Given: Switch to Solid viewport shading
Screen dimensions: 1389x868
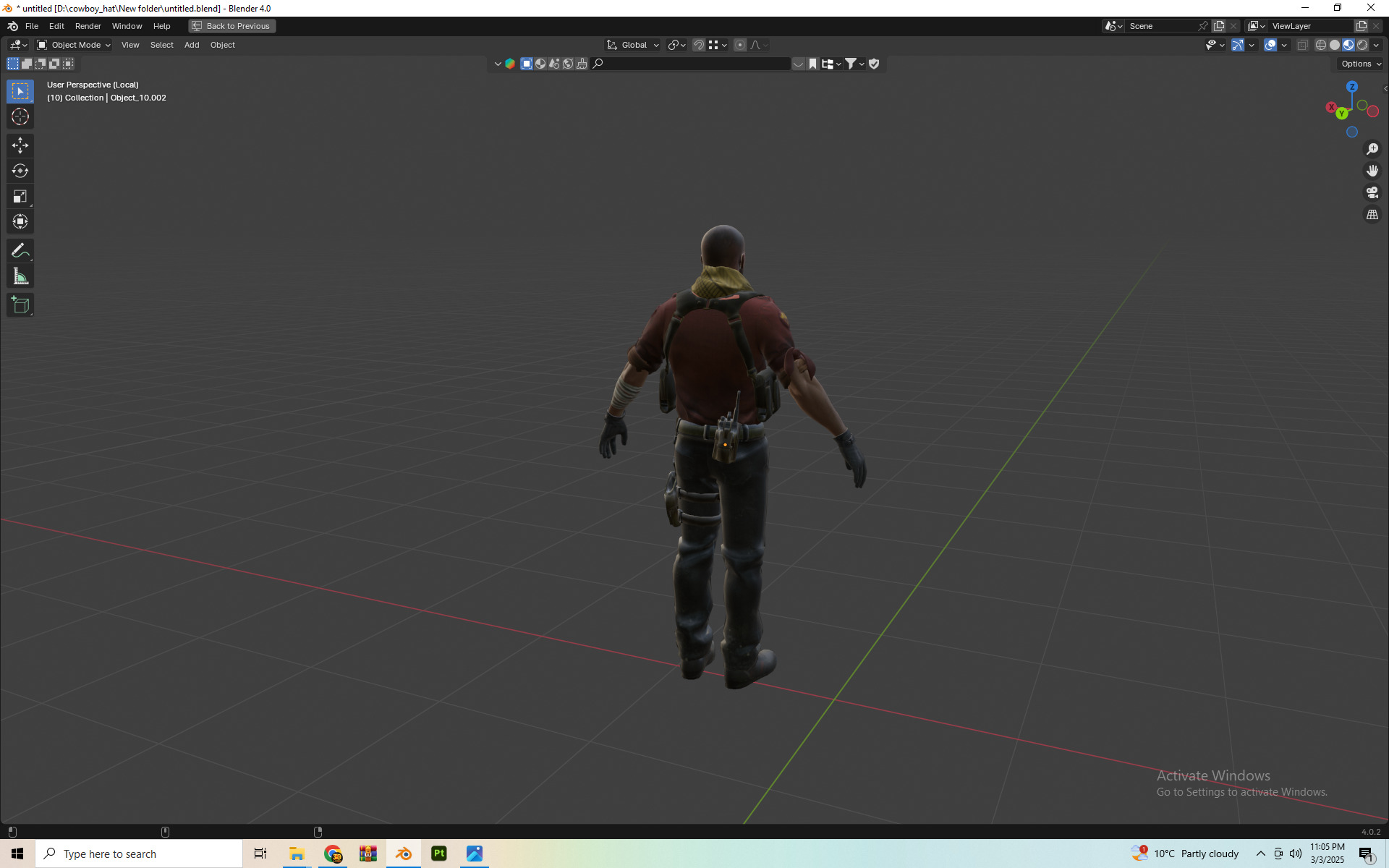Looking at the screenshot, I should point(1335,45).
